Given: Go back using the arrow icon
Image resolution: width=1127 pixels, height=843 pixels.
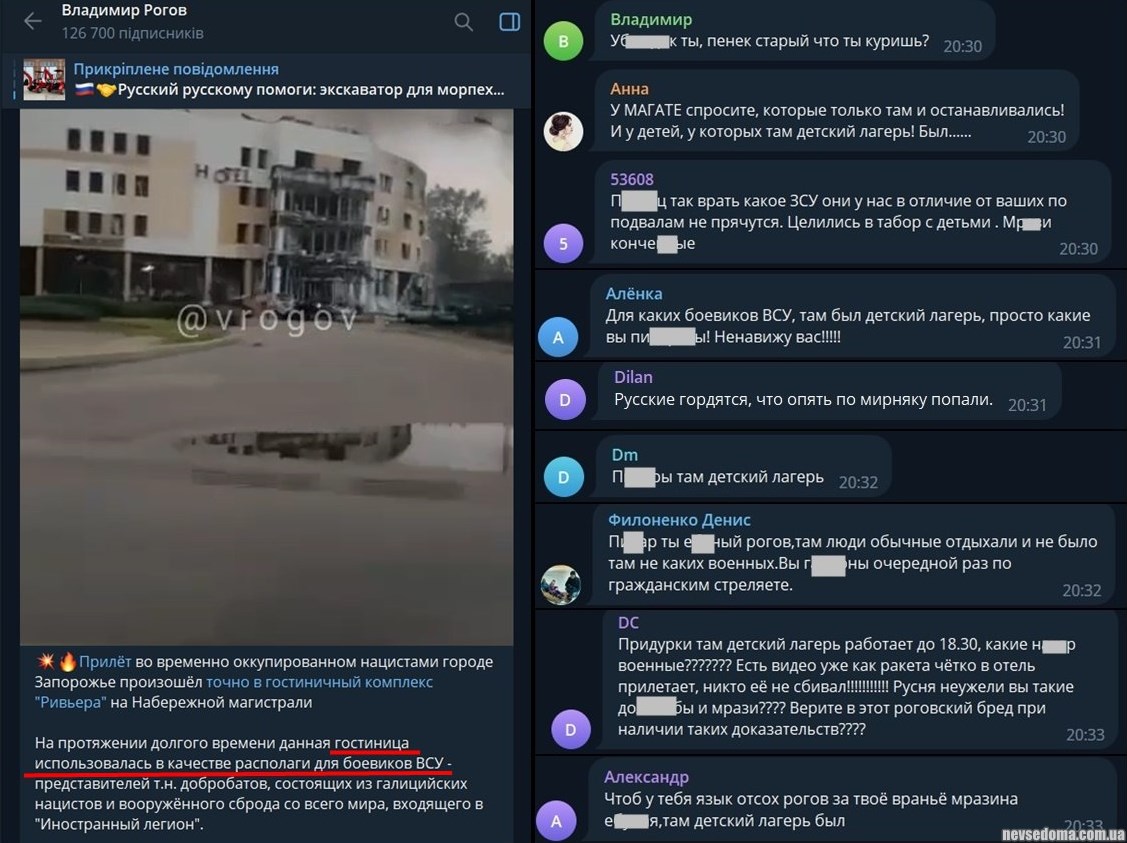Looking at the screenshot, I should (x=33, y=22).
